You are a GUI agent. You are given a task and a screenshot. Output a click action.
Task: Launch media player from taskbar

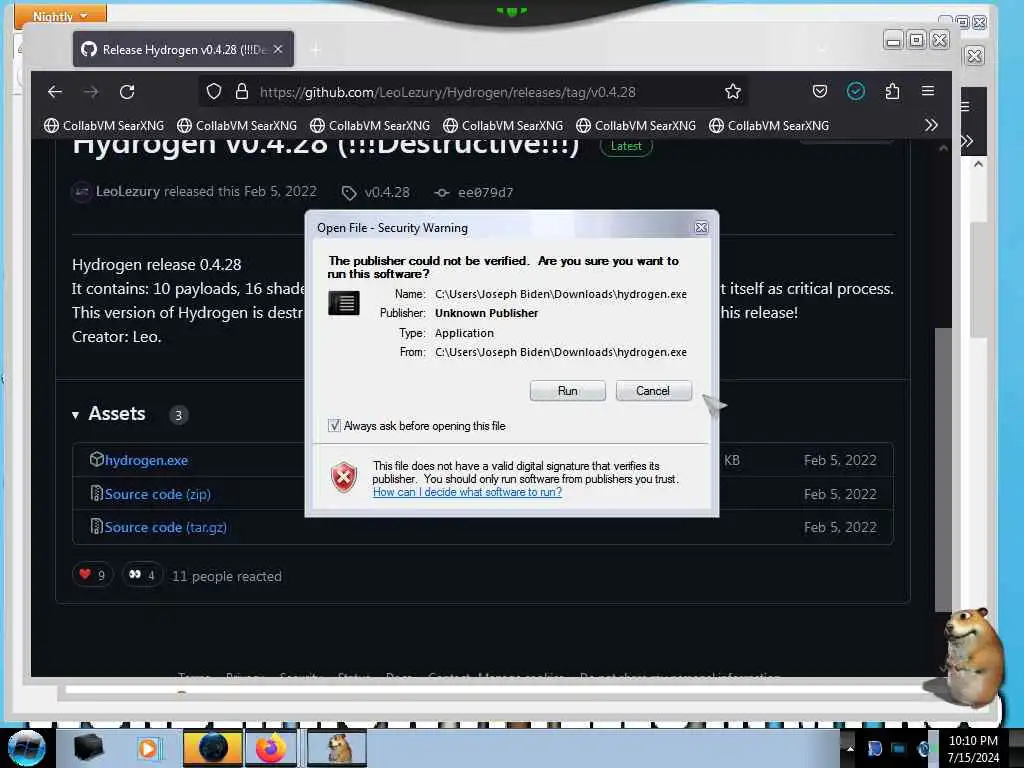[148, 748]
